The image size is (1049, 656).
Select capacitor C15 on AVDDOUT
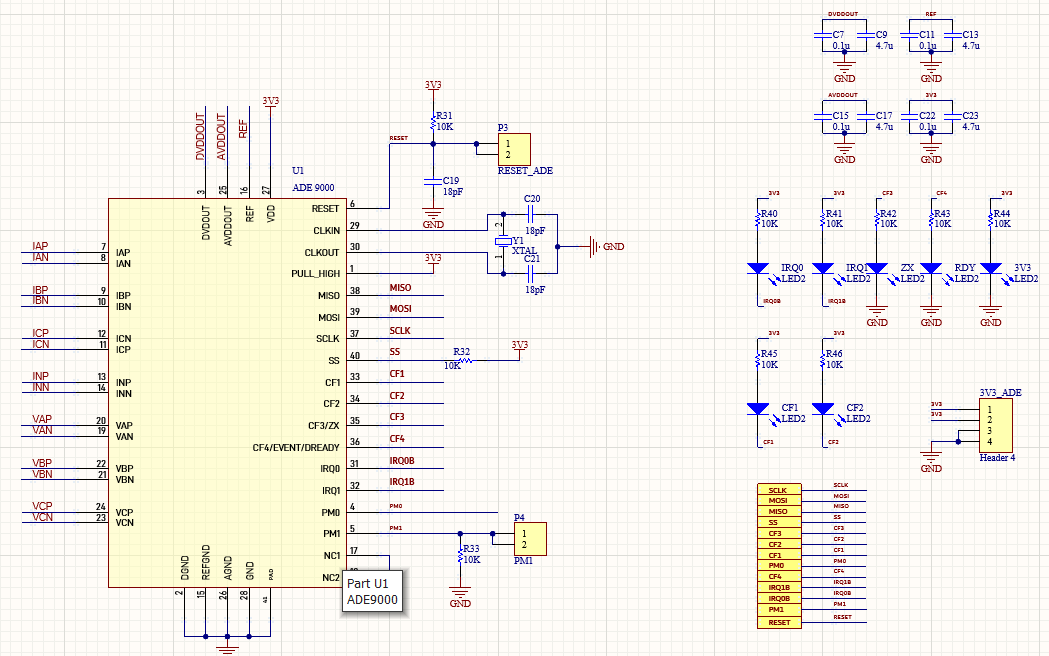823,116
